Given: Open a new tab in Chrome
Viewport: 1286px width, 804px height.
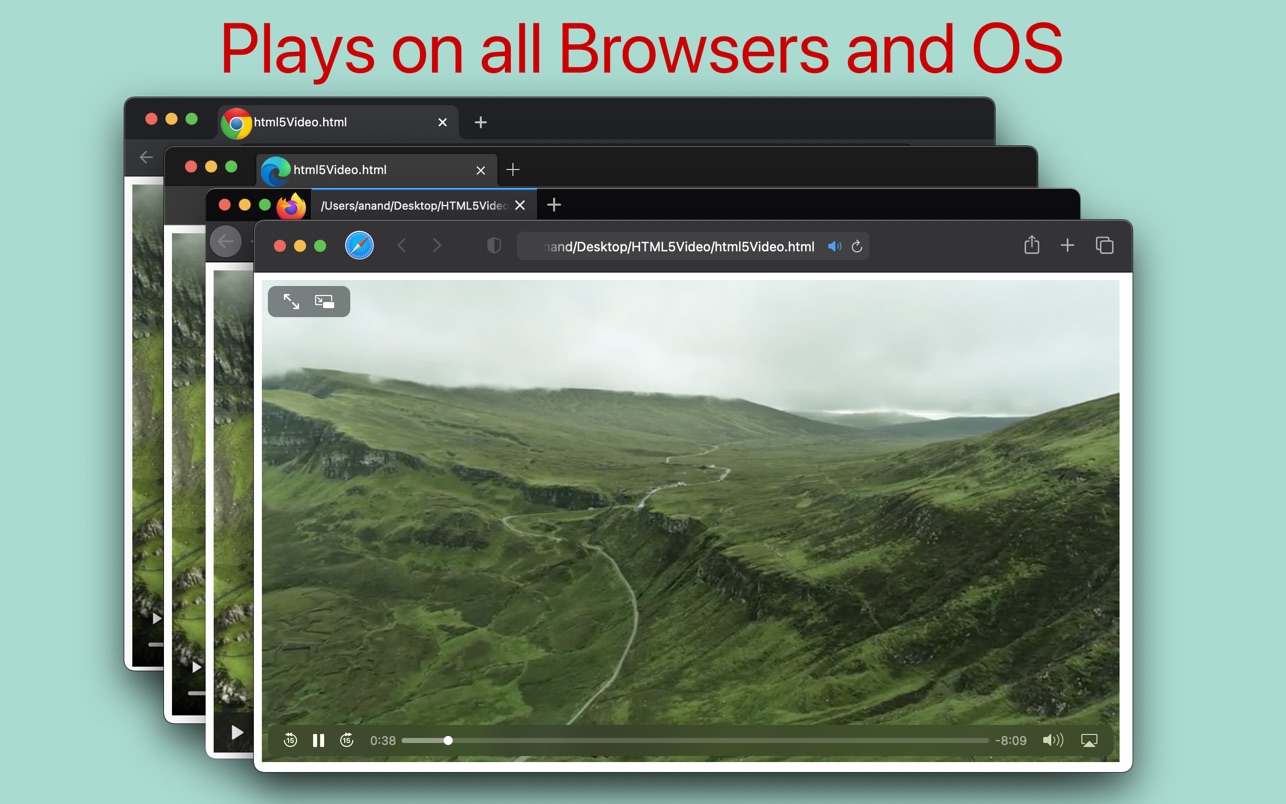Looking at the screenshot, I should [481, 122].
